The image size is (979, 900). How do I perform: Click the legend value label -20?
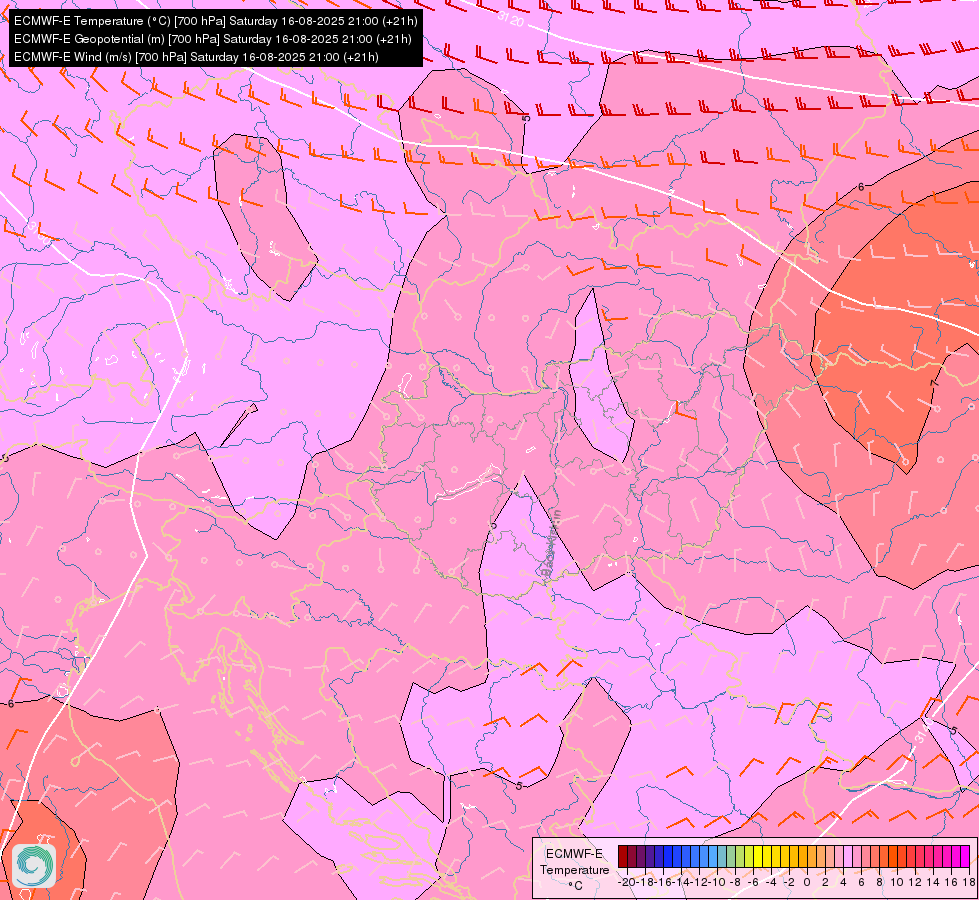click(627, 882)
